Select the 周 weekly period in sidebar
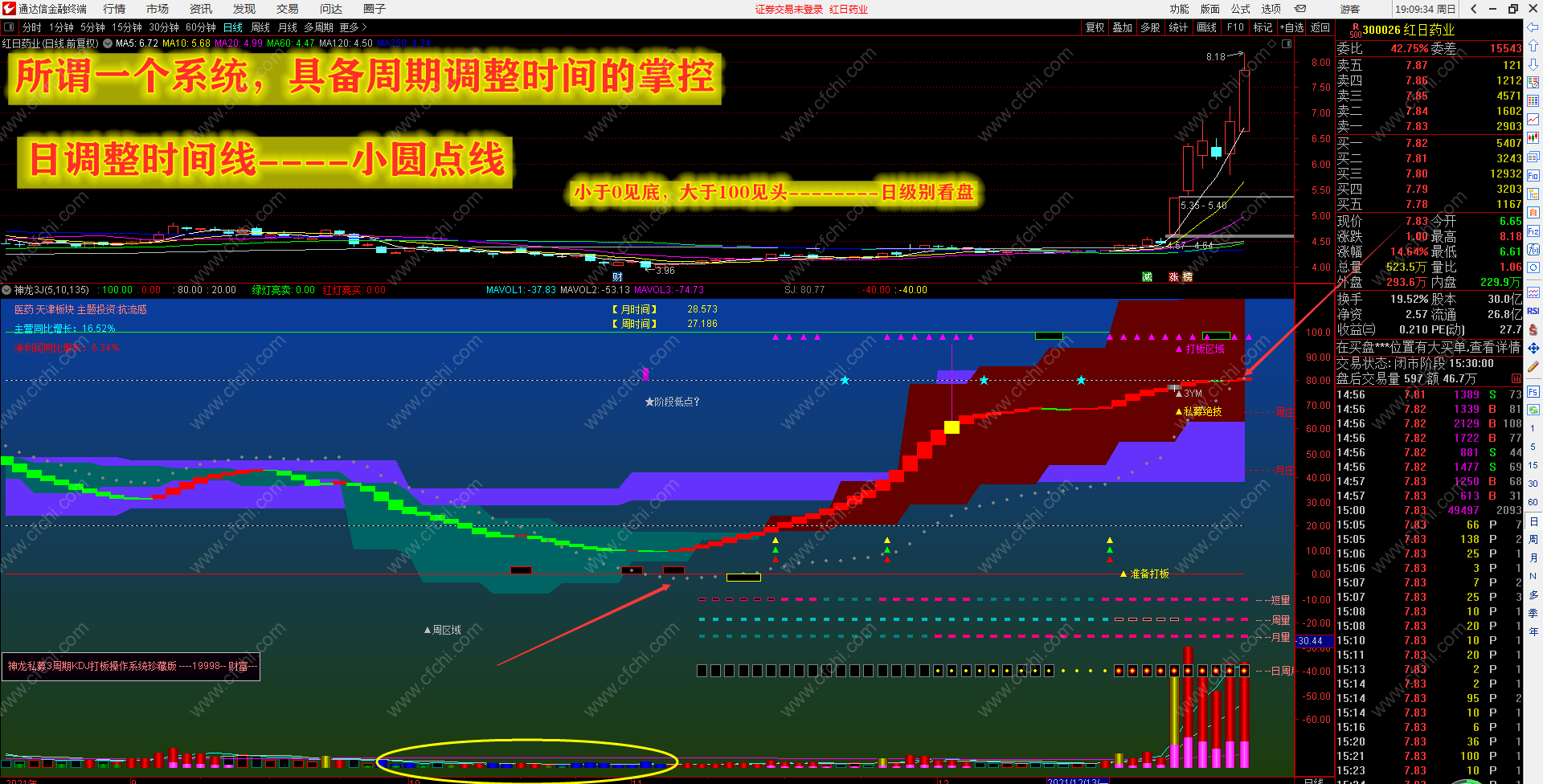The image size is (1543, 784). click(x=1533, y=540)
